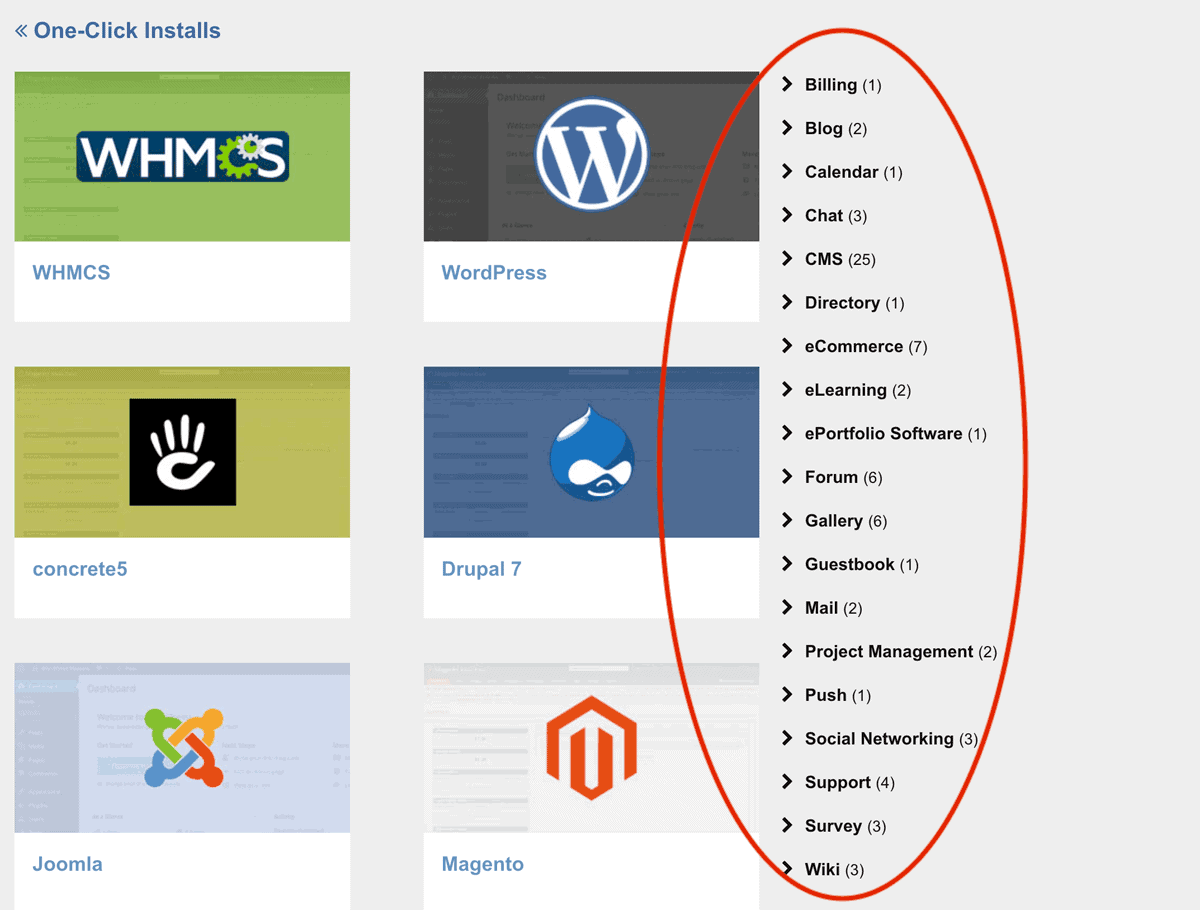This screenshot has width=1200, height=910.
Task: Expand the Directory category chevron
Action: tap(787, 302)
